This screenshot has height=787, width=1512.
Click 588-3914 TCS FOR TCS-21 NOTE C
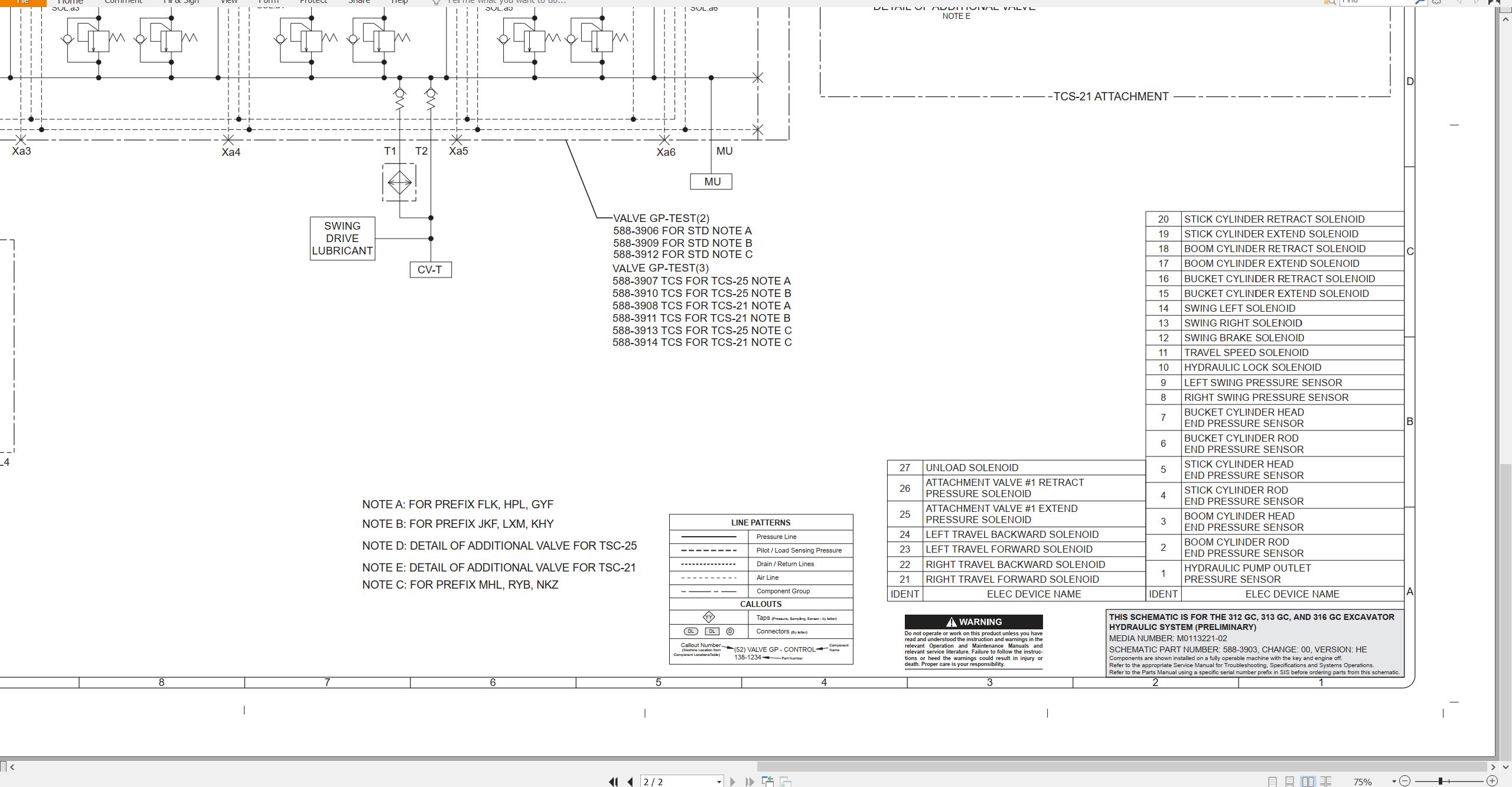(x=702, y=342)
